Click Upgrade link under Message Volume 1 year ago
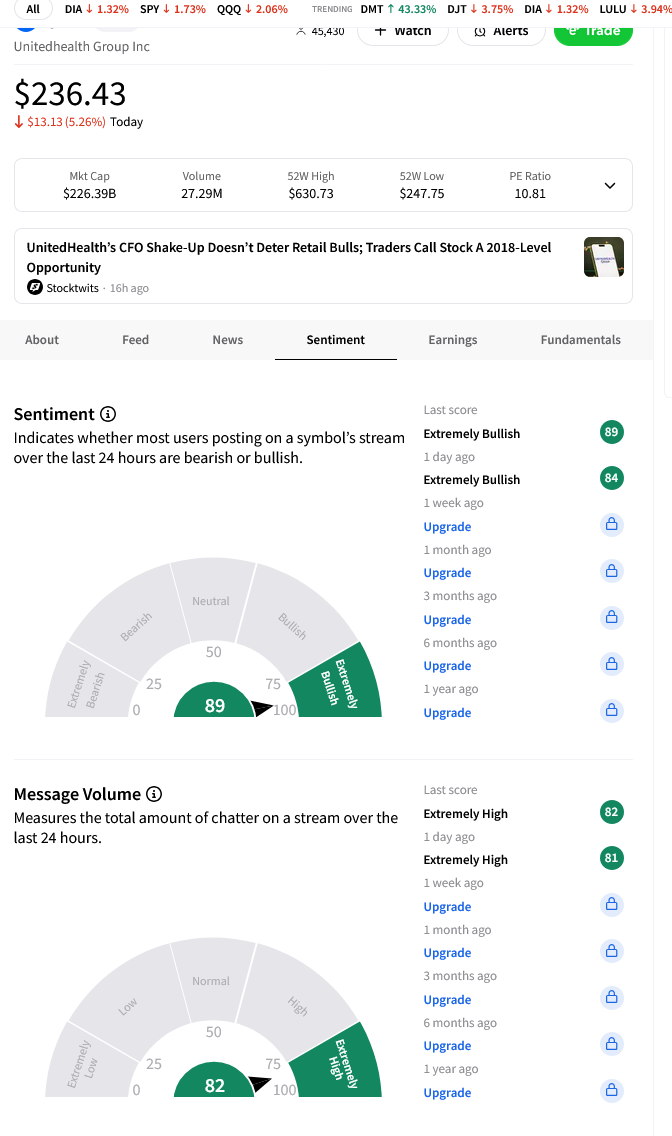The image size is (672, 1136). 448,1093
